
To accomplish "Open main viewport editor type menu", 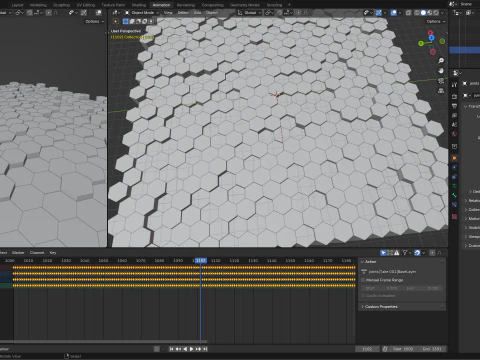I will tap(116, 13).
